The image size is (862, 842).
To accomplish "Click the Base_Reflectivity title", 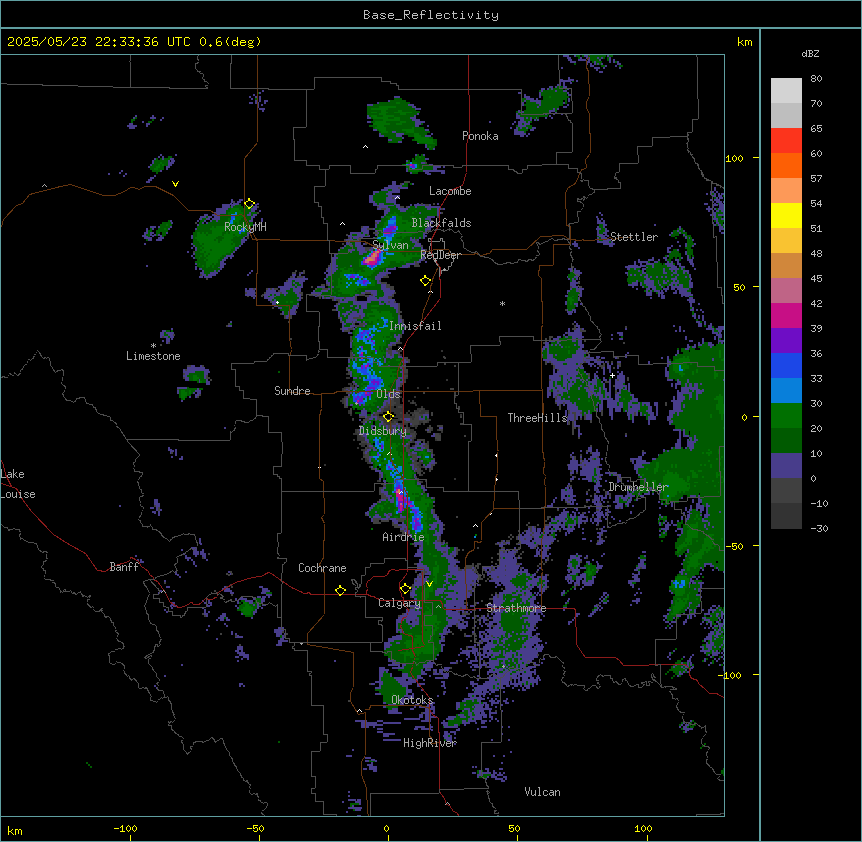I will pyautogui.click(x=431, y=15).
